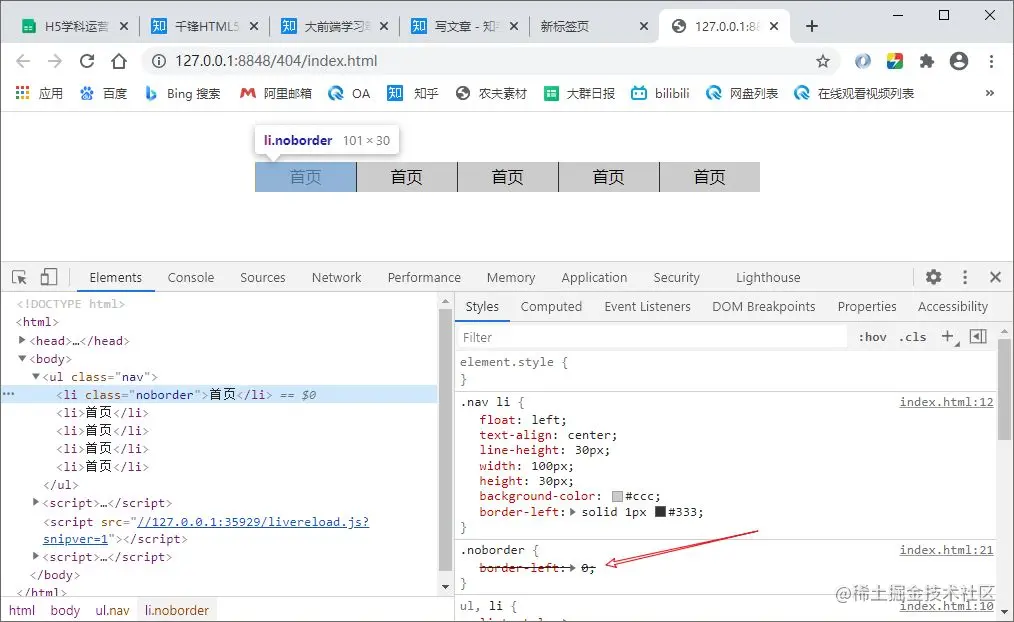Image resolution: width=1014 pixels, height=622 pixels.
Task: Open the DevTools more options menu
Action: (x=965, y=277)
